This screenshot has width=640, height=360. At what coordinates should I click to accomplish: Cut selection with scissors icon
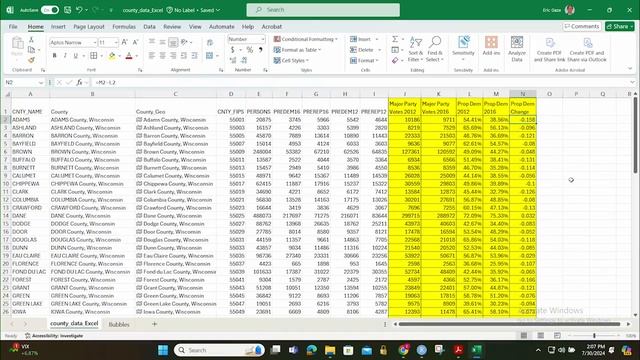[31, 40]
